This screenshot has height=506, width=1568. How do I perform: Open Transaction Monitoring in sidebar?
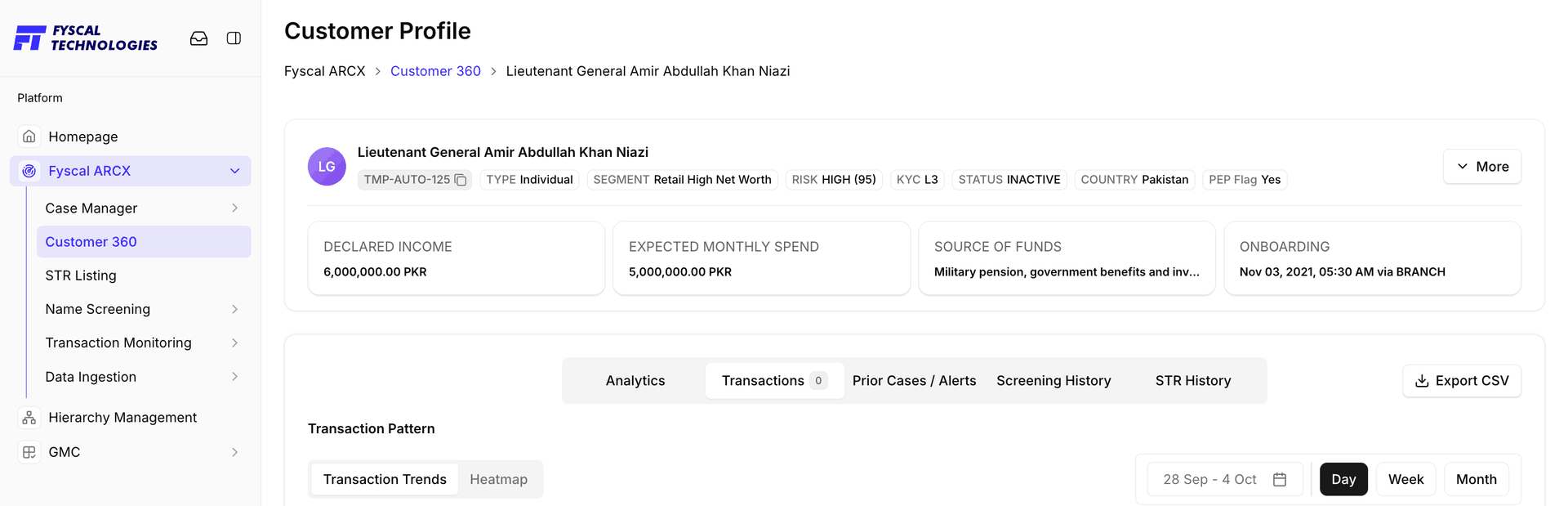click(144, 343)
